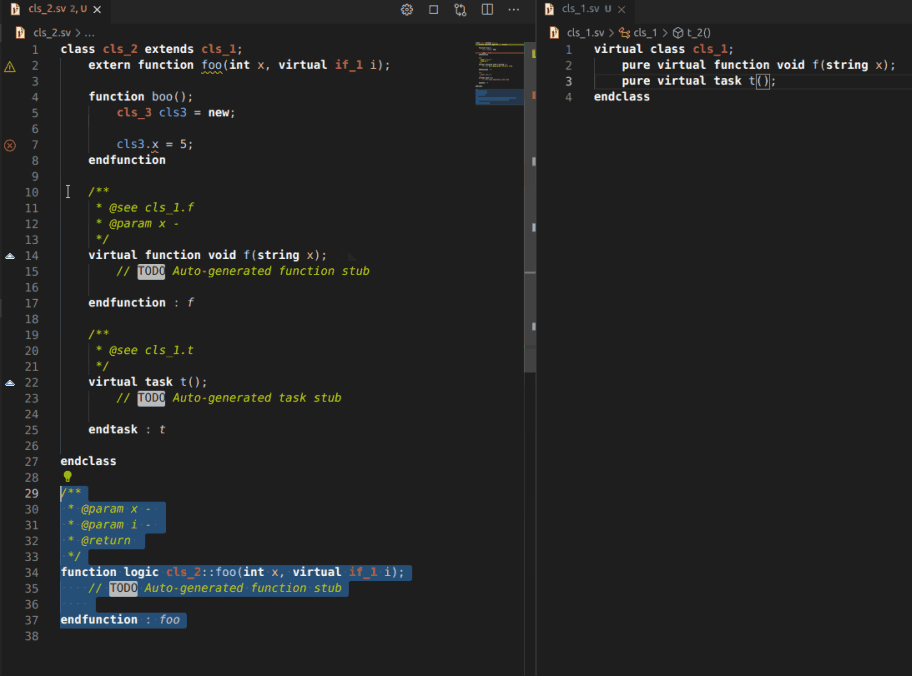912x676 pixels.
Task: Switch to the cls_1.sv tab
Action: pos(578,9)
